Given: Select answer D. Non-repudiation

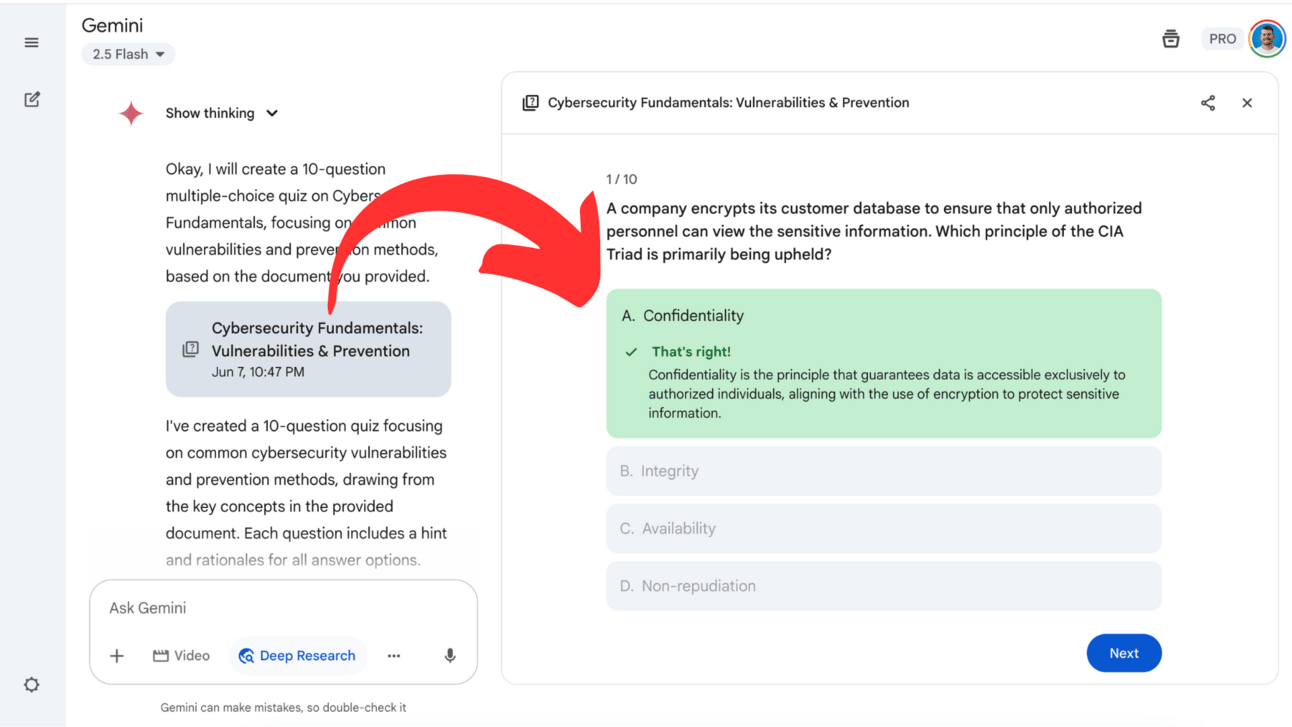Looking at the screenshot, I should [x=883, y=586].
